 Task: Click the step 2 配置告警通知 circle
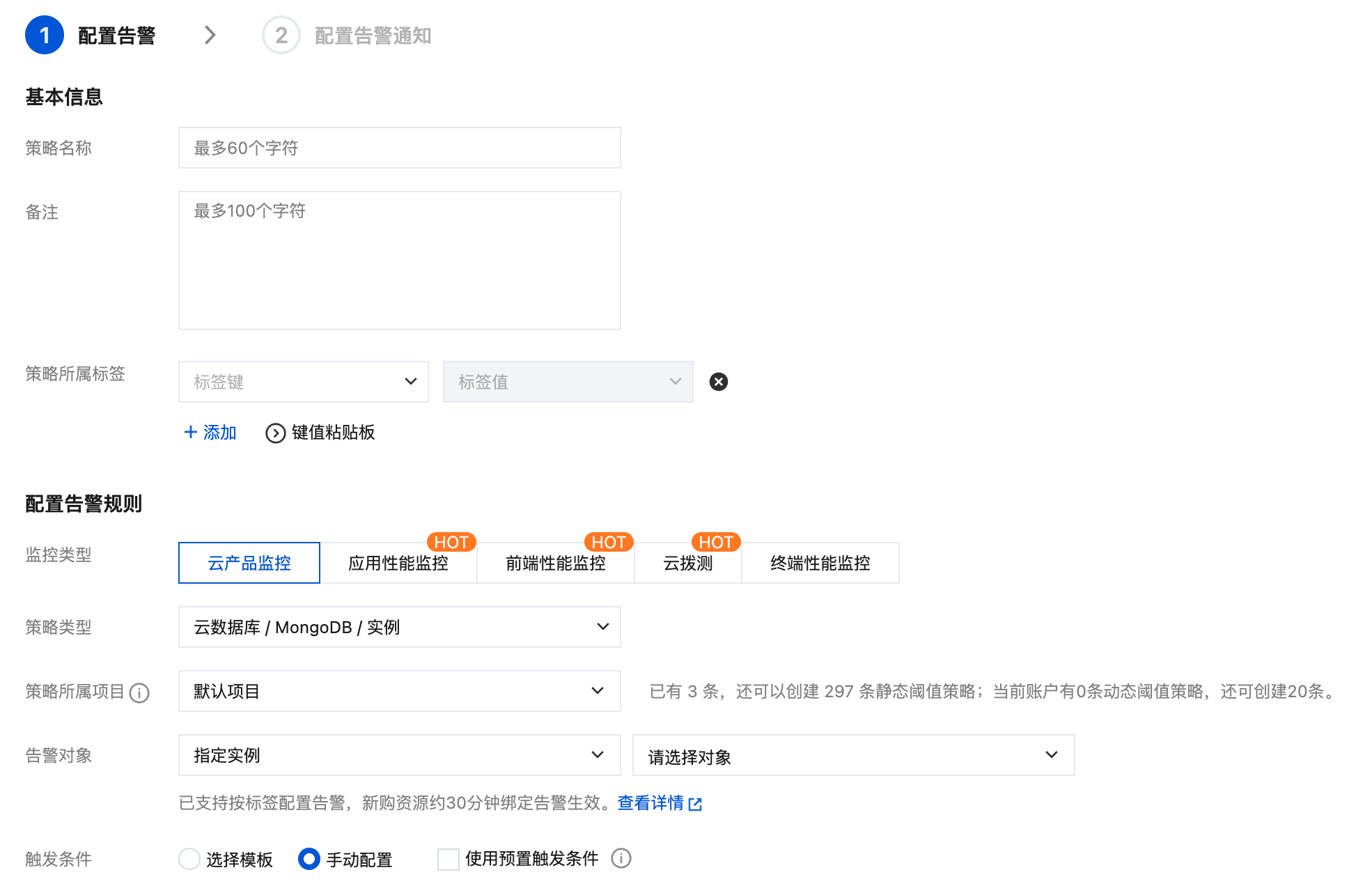click(x=281, y=36)
